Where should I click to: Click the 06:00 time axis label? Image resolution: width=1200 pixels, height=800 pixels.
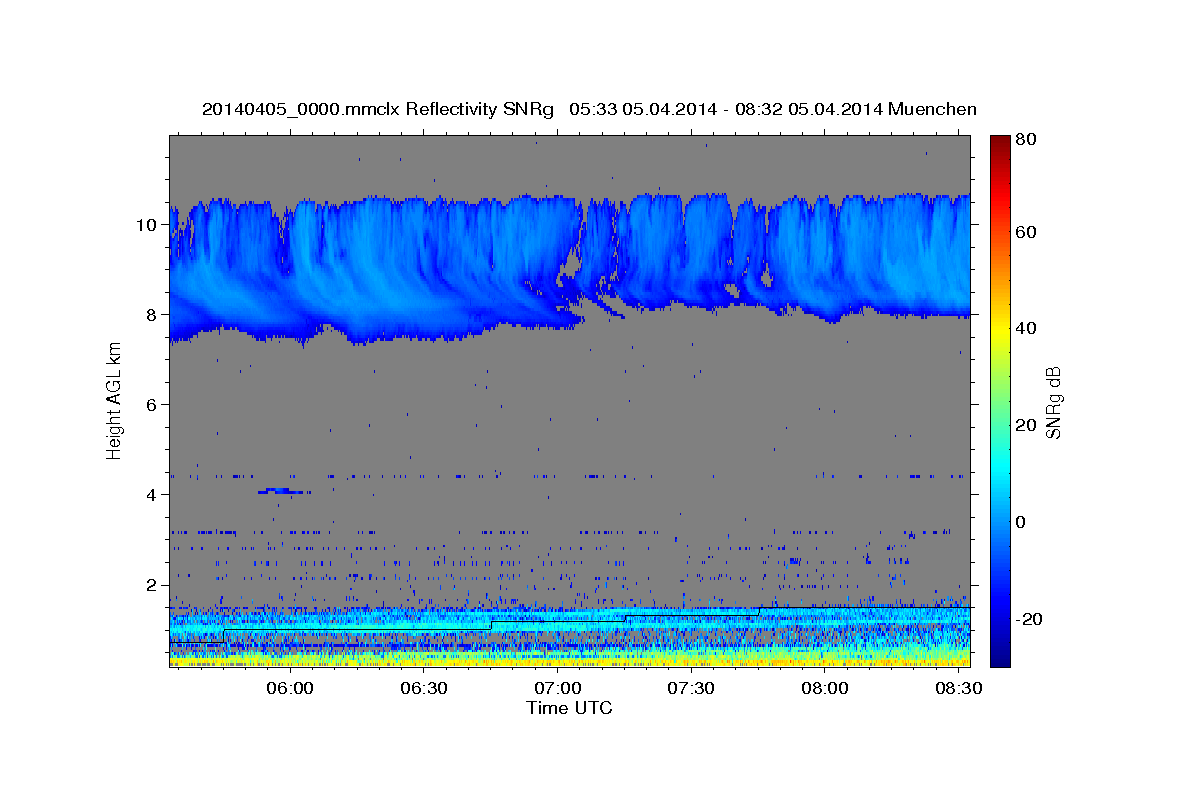pos(291,688)
